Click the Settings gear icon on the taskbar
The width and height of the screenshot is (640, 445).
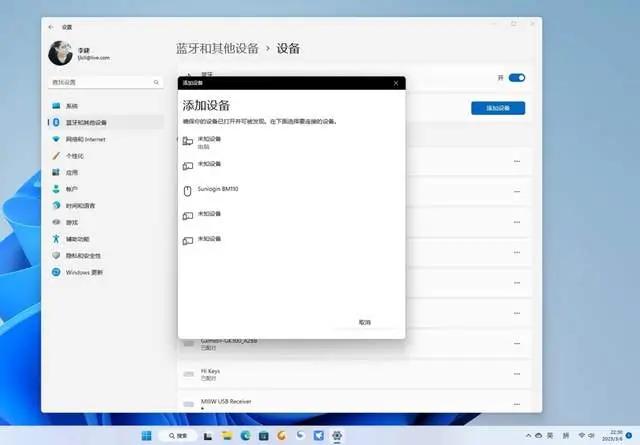[337, 436]
